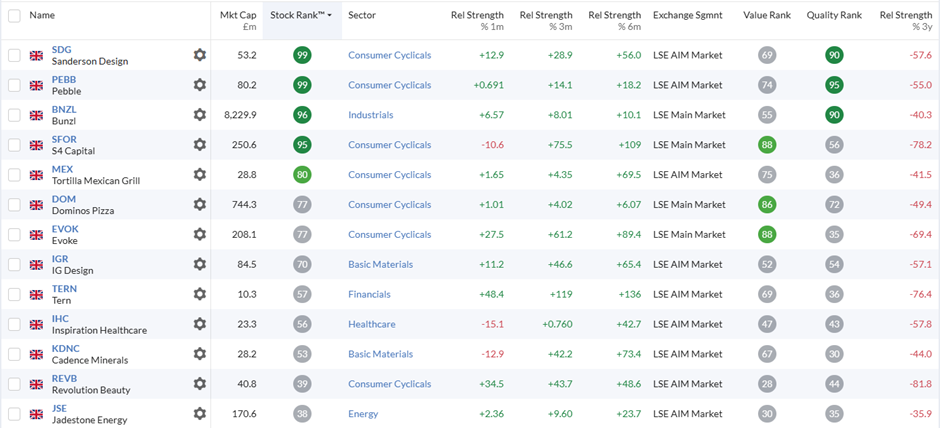Open settings gear for Jadestone Energy row
Screen dimensions: 940x428
[x=200, y=414]
